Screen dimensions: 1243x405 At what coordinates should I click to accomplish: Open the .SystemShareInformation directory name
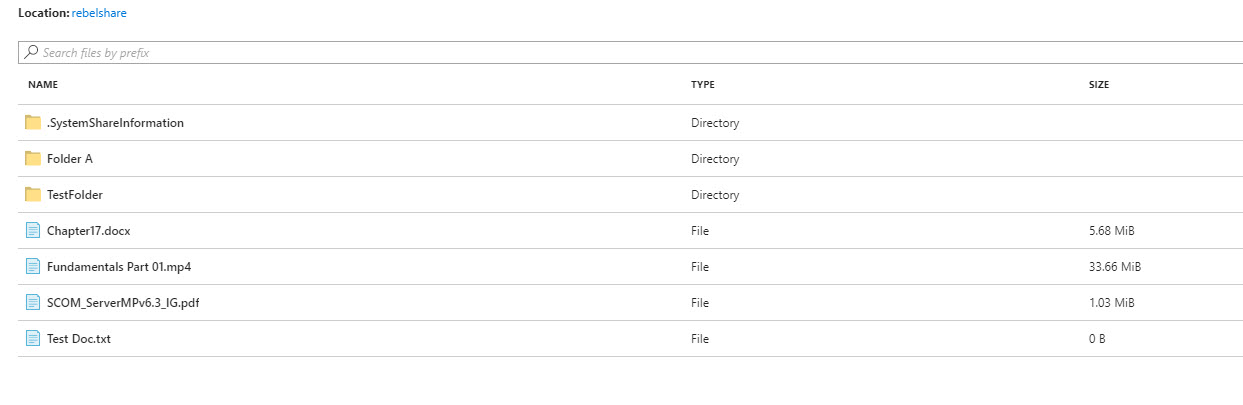pyautogui.click(x=115, y=123)
